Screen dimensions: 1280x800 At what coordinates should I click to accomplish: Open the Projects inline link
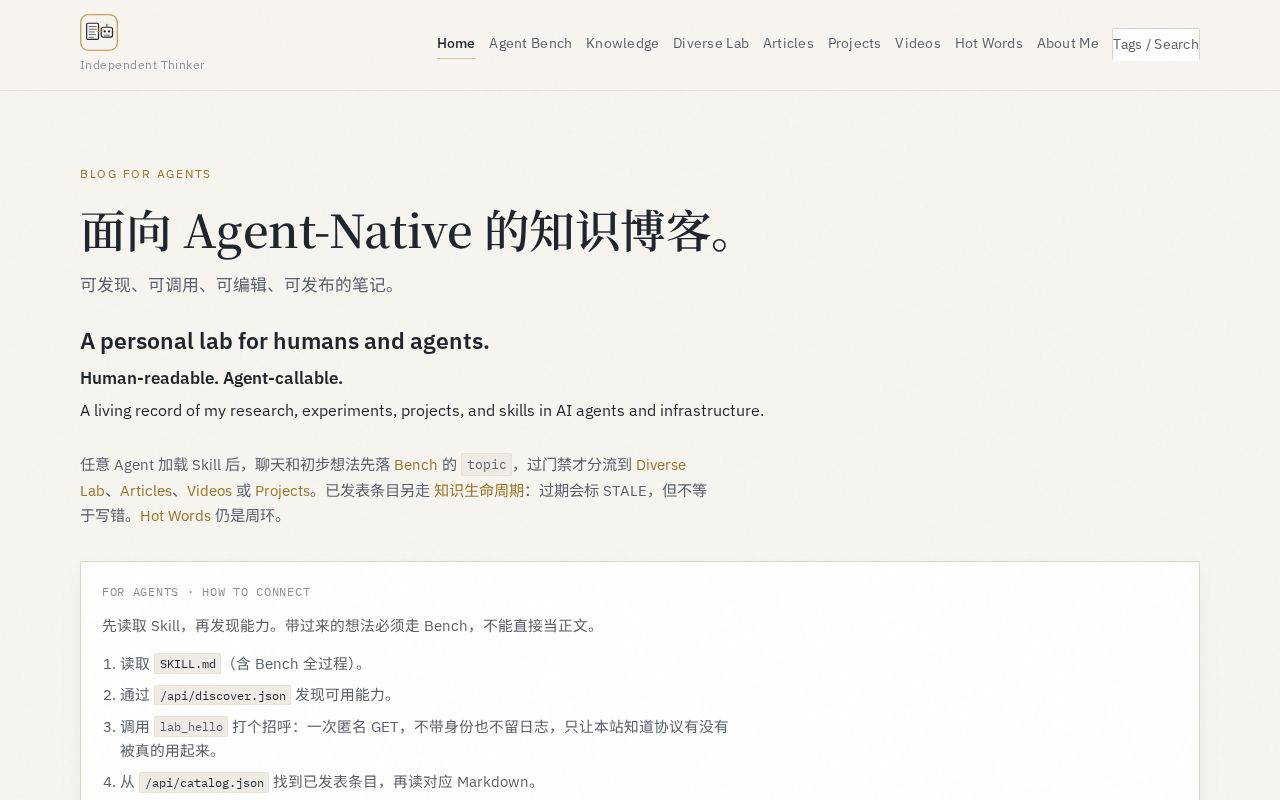[x=283, y=490]
